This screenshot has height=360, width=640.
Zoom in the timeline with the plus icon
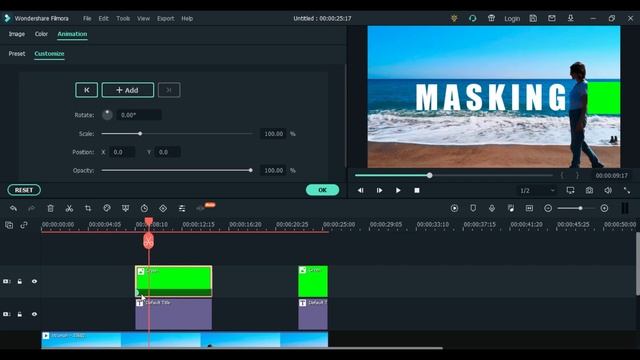[604, 208]
